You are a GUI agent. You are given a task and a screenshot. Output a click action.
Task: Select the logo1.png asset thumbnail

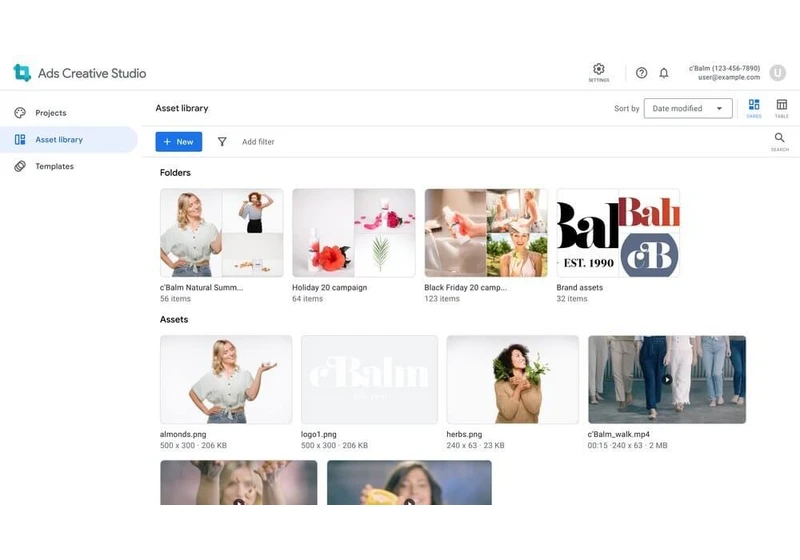coord(369,379)
